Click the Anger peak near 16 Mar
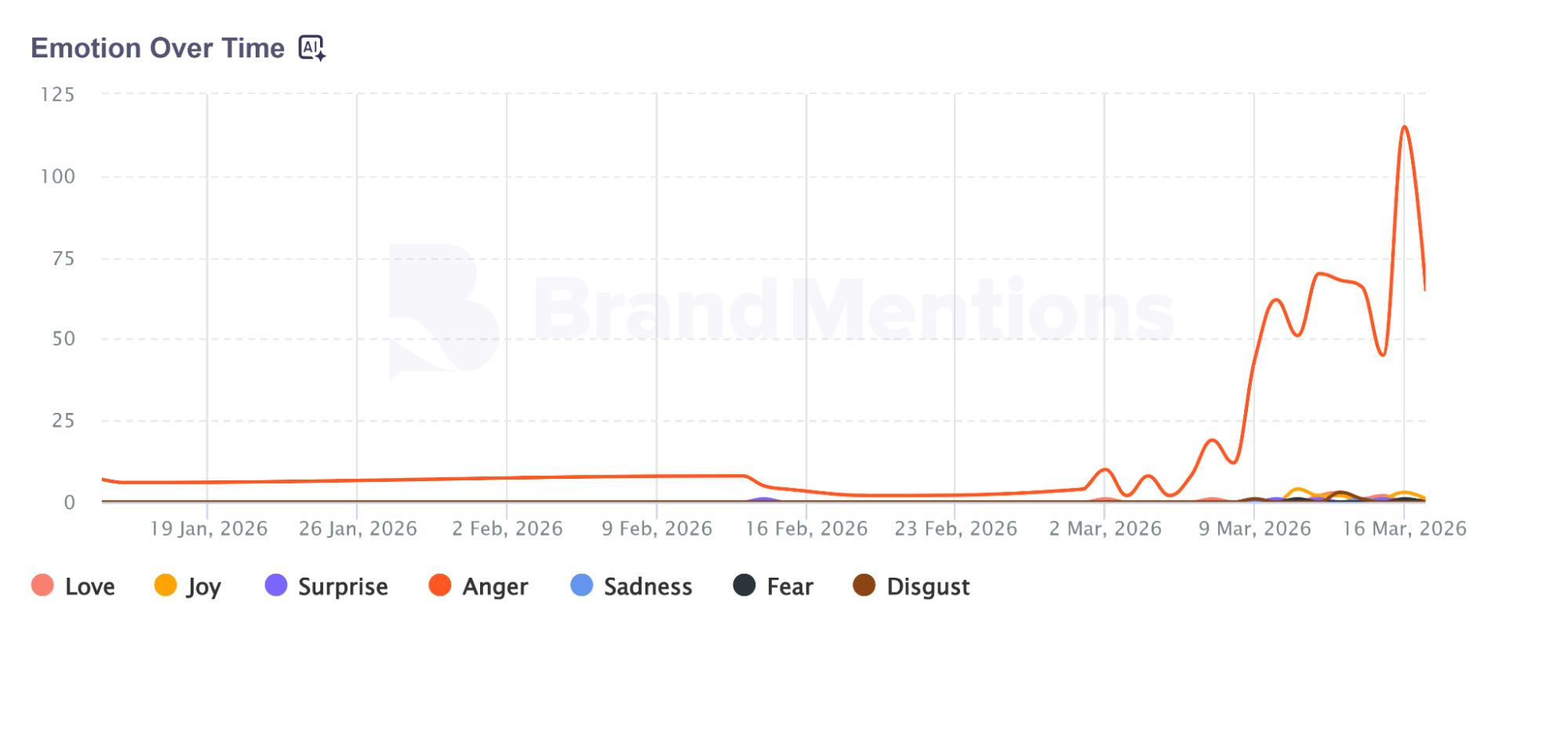Viewport: 1568px width, 748px height. coord(1404,127)
